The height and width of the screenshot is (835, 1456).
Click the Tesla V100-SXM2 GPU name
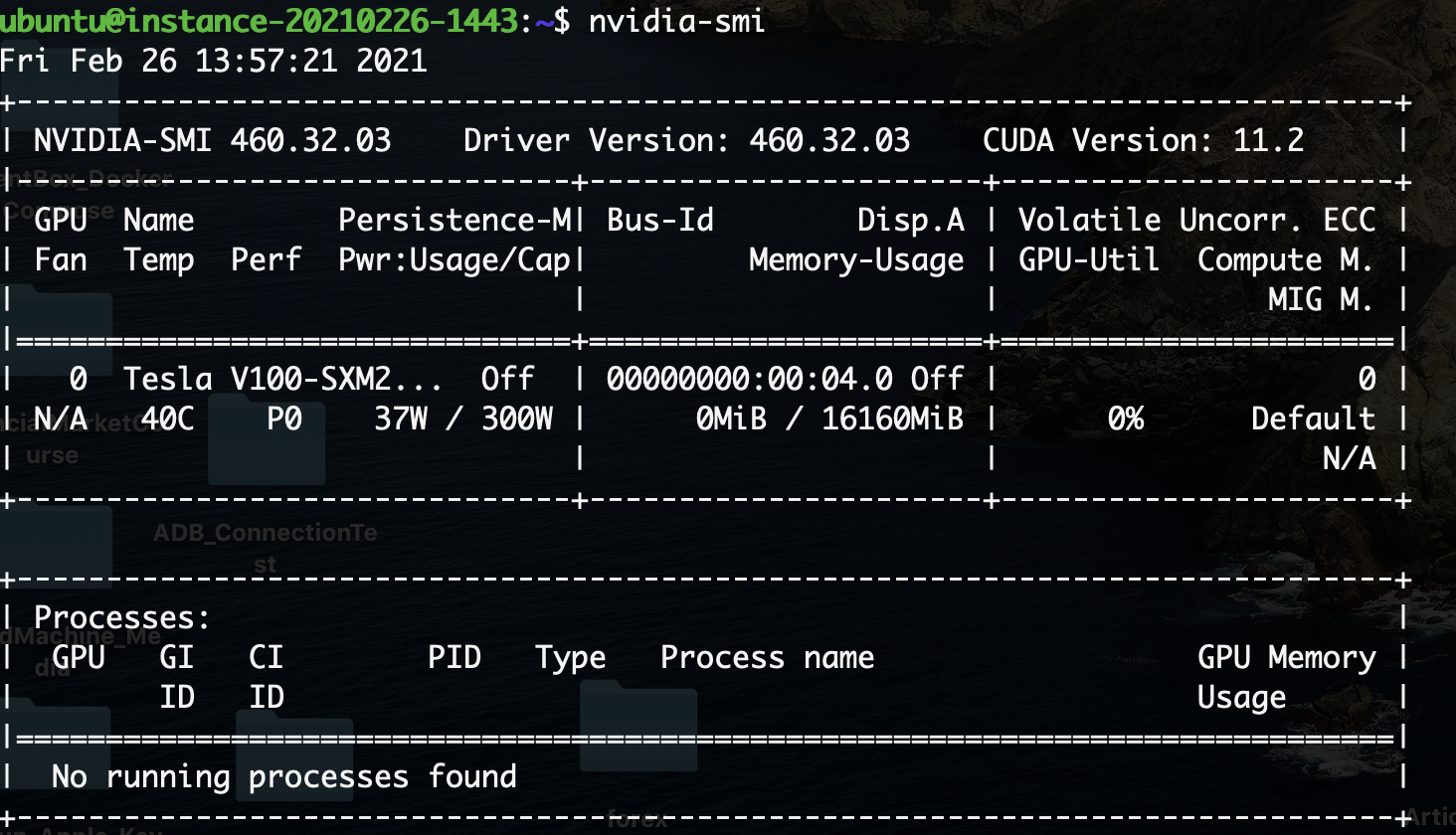pos(281,379)
